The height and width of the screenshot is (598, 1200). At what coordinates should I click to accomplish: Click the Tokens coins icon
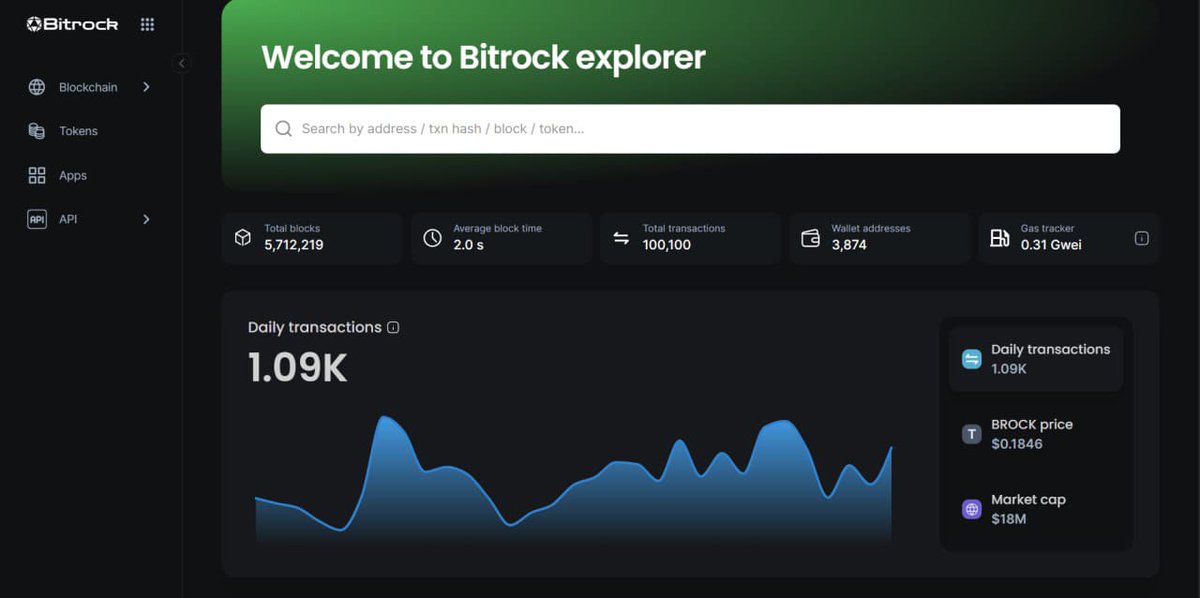[x=37, y=131]
